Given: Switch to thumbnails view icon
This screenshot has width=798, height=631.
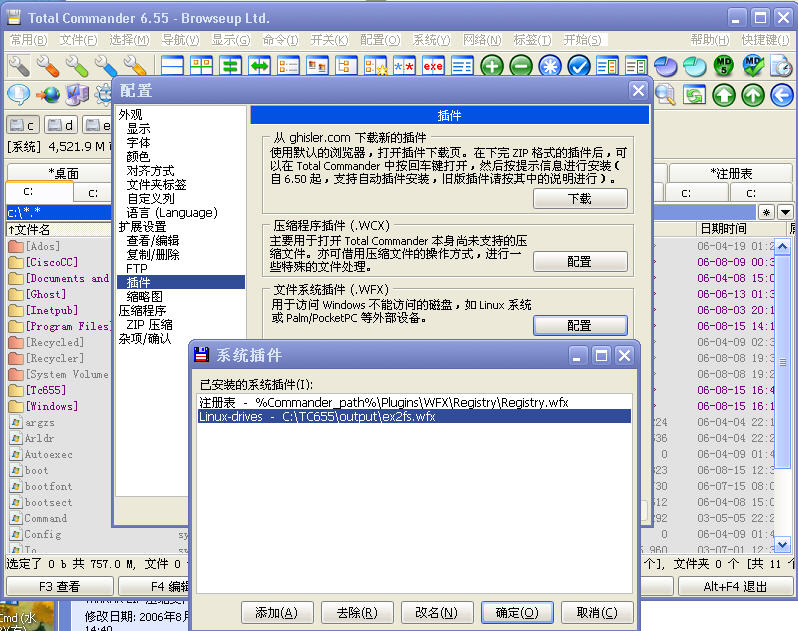Looking at the screenshot, I should (x=318, y=66).
